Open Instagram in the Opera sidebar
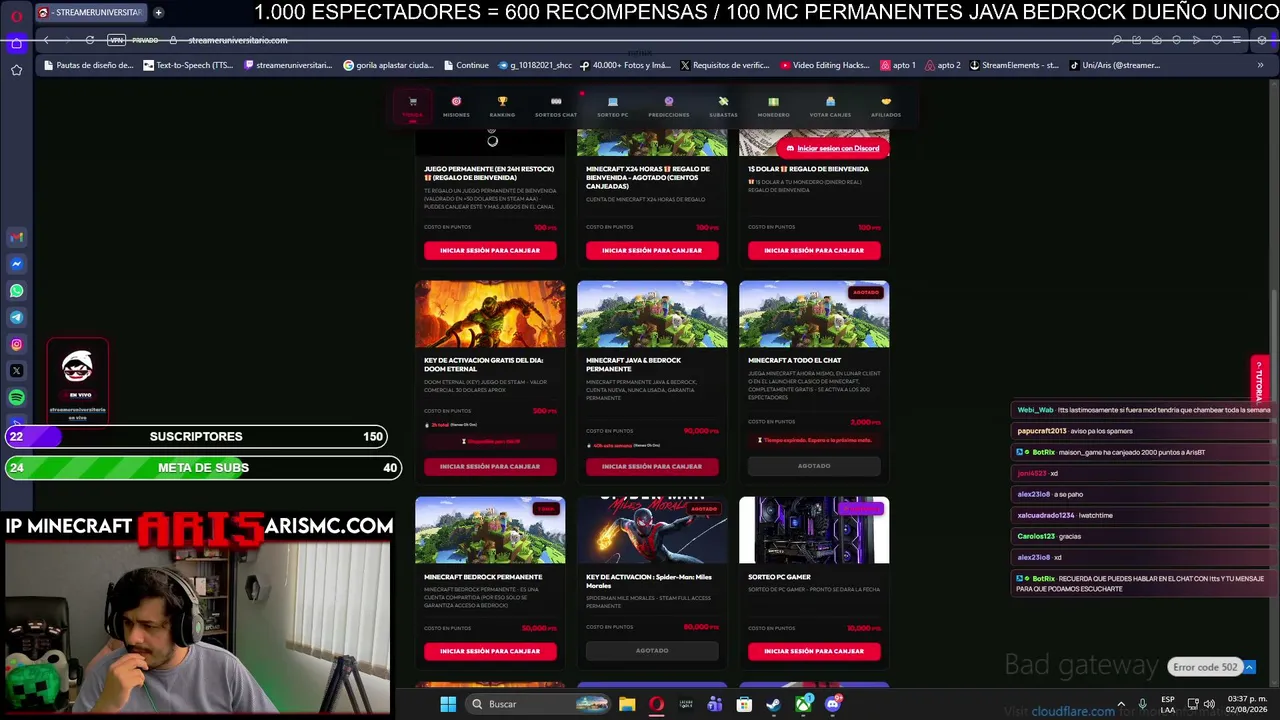 [16, 345]
